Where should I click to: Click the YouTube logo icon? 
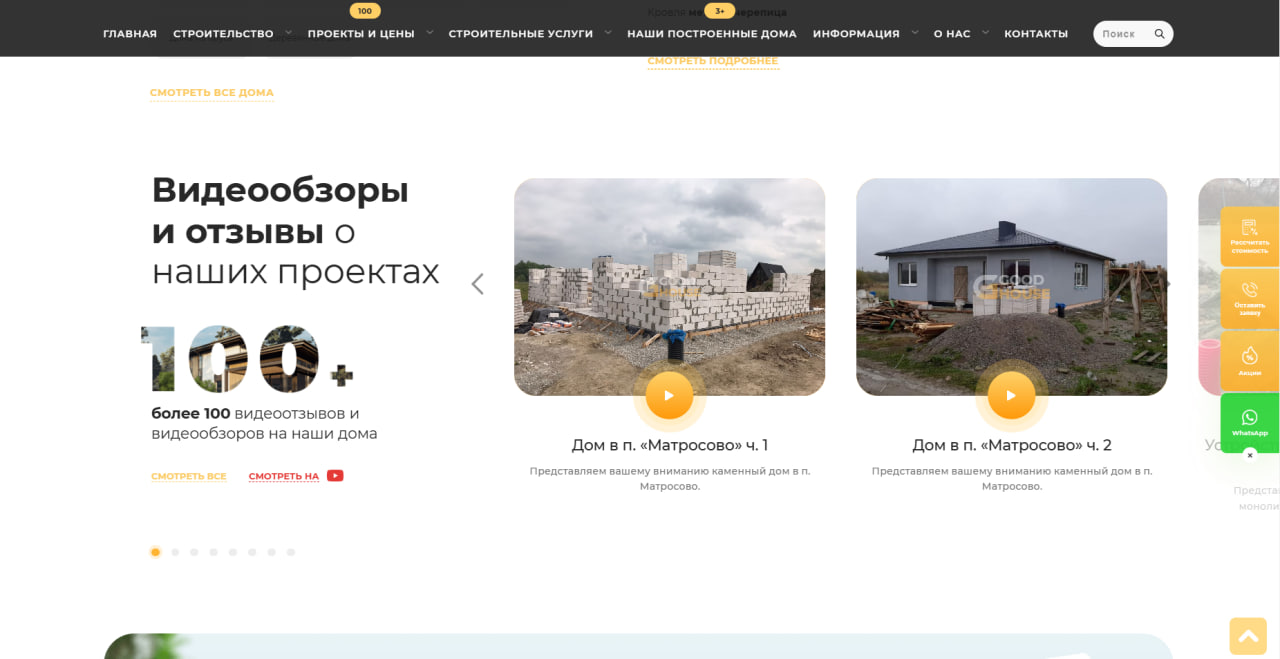point(335,476)
